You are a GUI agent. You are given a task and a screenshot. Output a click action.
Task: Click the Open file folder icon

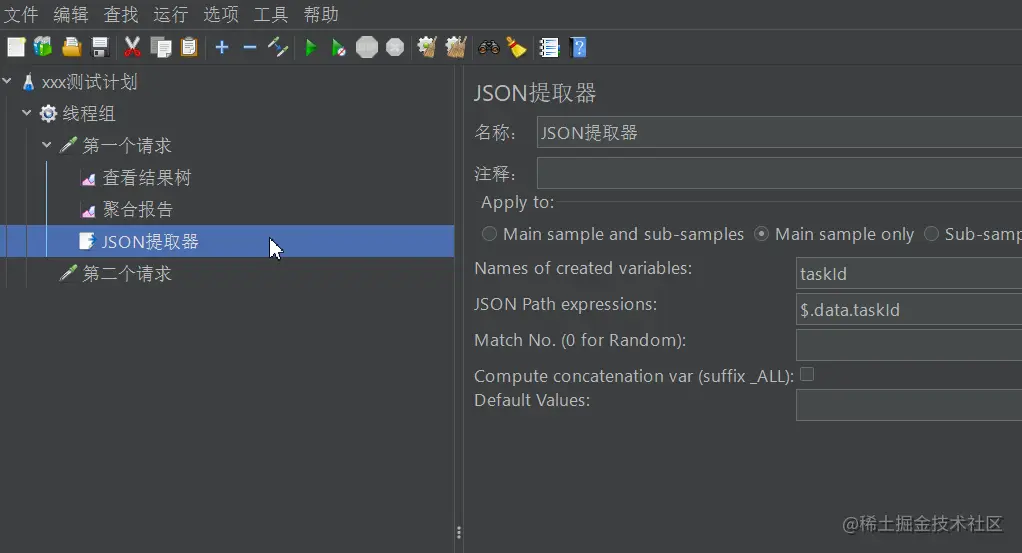72,47
